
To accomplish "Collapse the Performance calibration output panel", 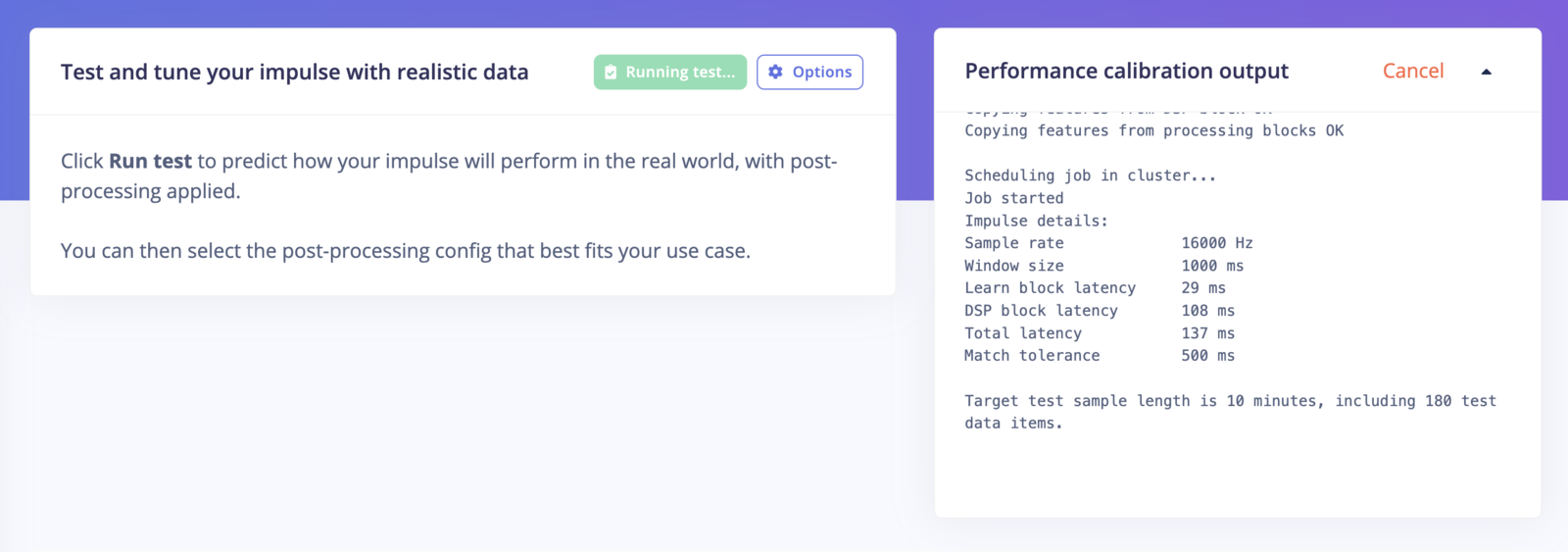I will [x=1486, y=72].
